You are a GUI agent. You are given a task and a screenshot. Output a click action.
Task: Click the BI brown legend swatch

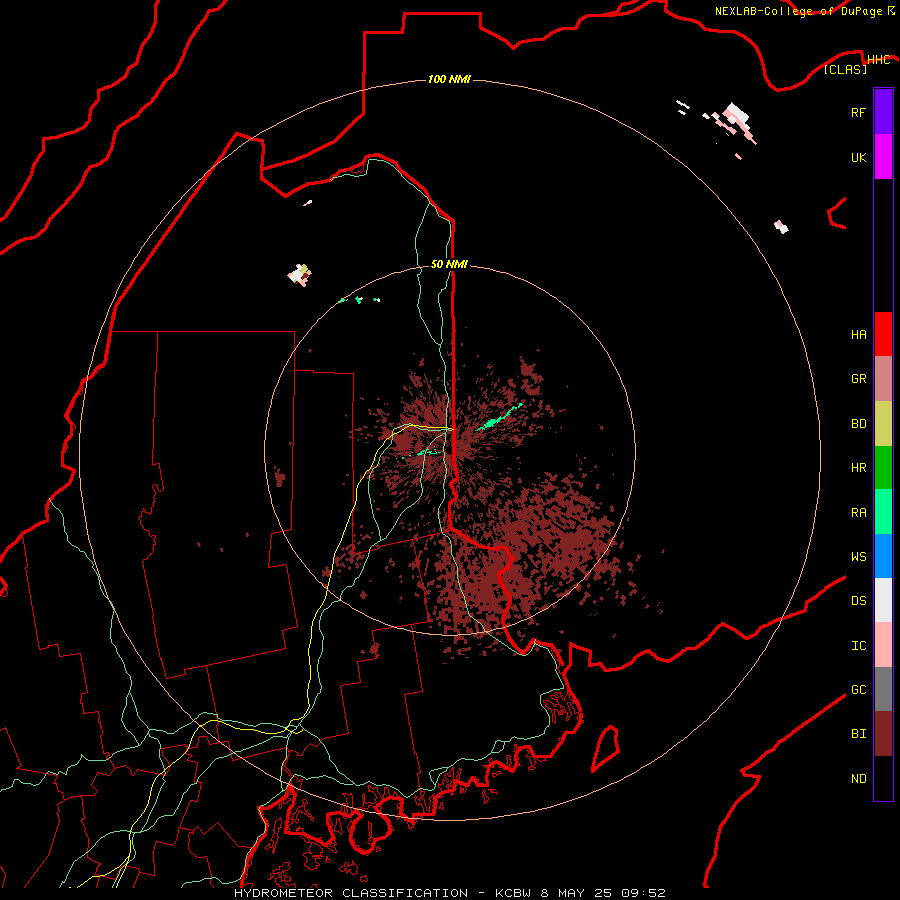(x=883, y=734)
